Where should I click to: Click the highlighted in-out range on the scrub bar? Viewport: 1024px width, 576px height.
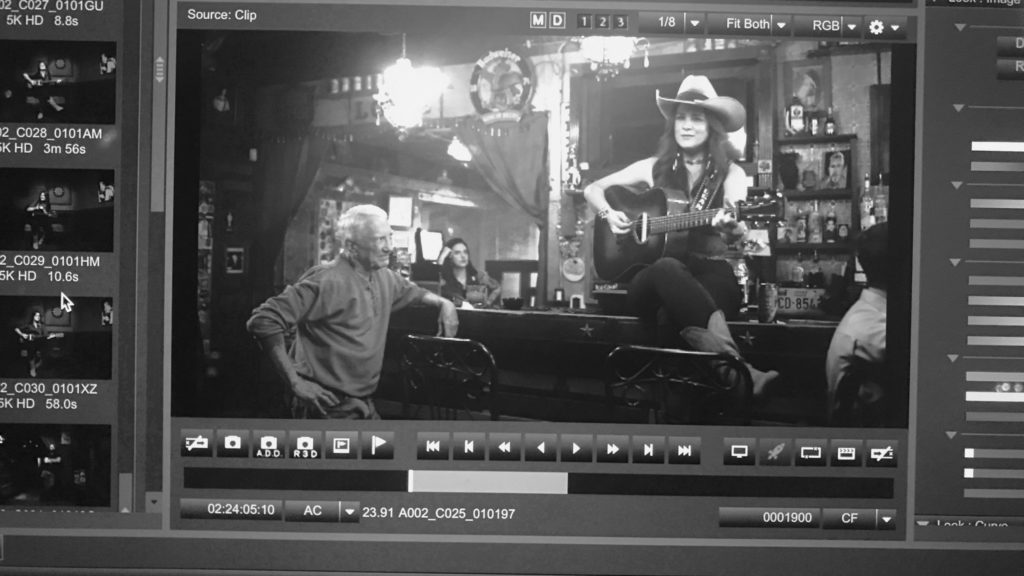pos(489,483)
